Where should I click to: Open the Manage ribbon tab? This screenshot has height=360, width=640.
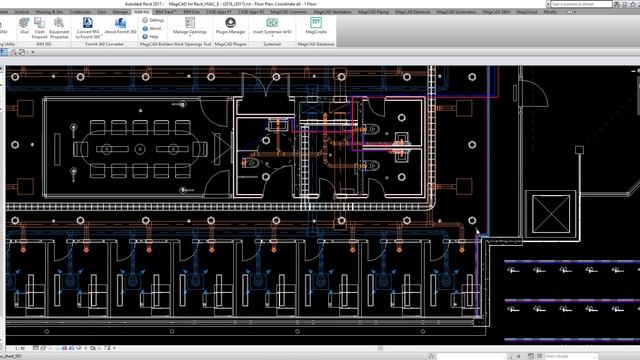point(120,12)
